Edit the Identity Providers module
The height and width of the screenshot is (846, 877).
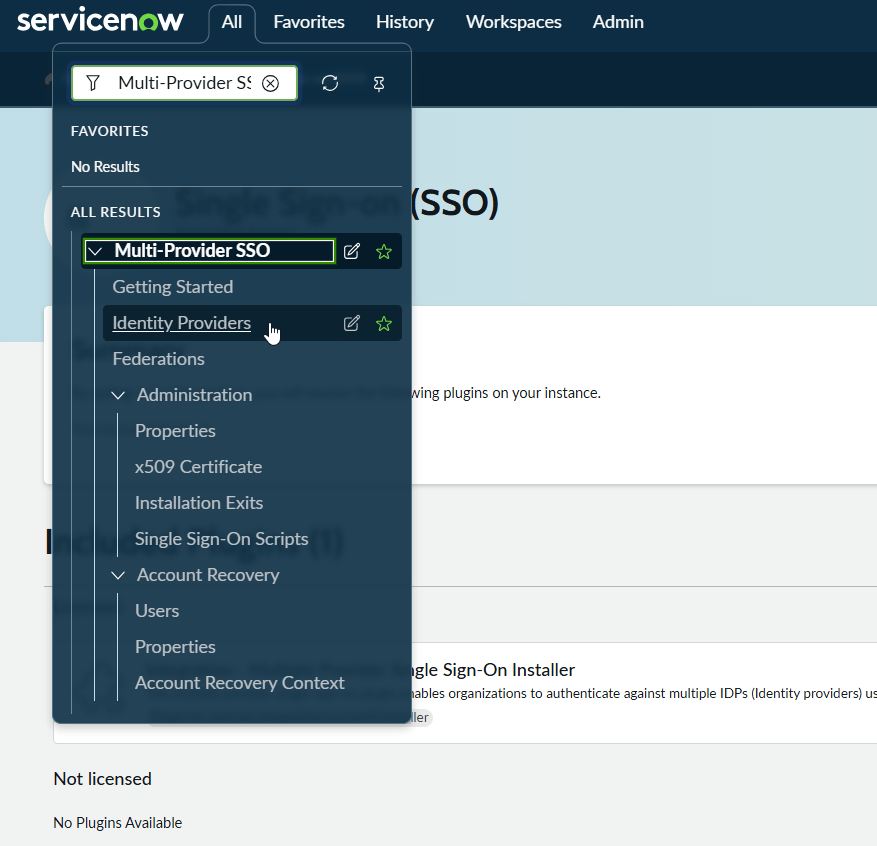pos(352,323)
